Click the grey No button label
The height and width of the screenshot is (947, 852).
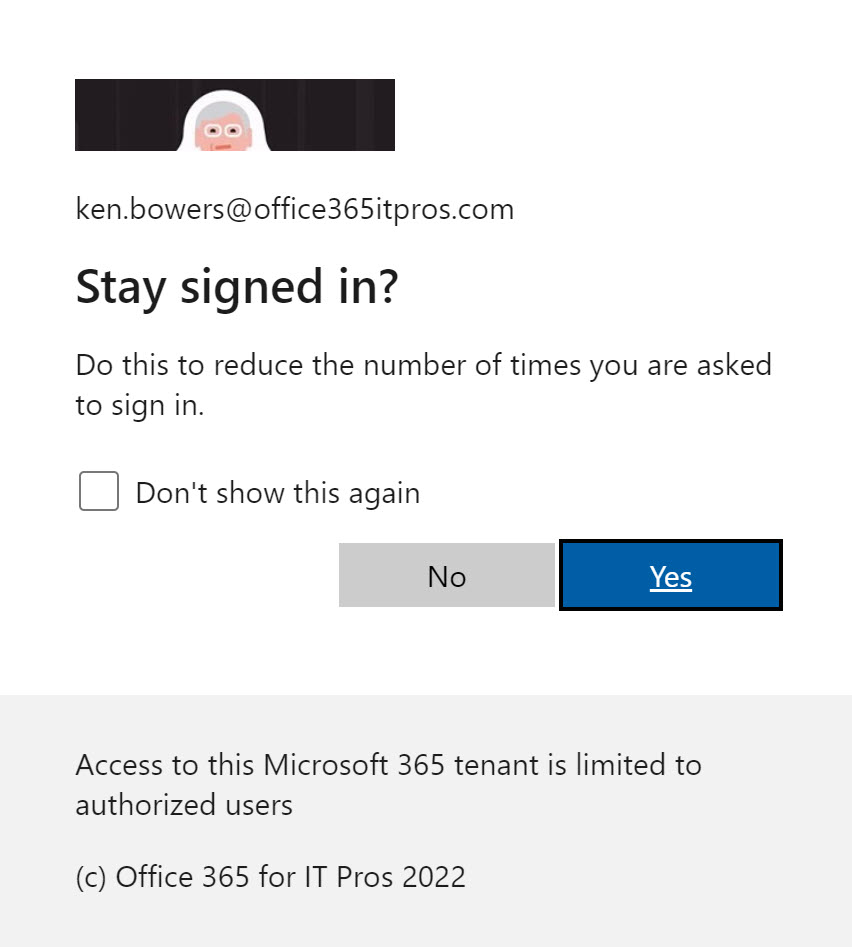446,577
